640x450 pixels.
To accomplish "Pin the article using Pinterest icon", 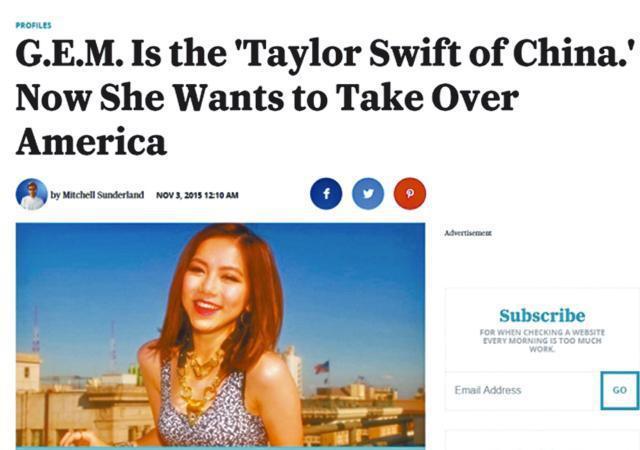I will (410, 194).
